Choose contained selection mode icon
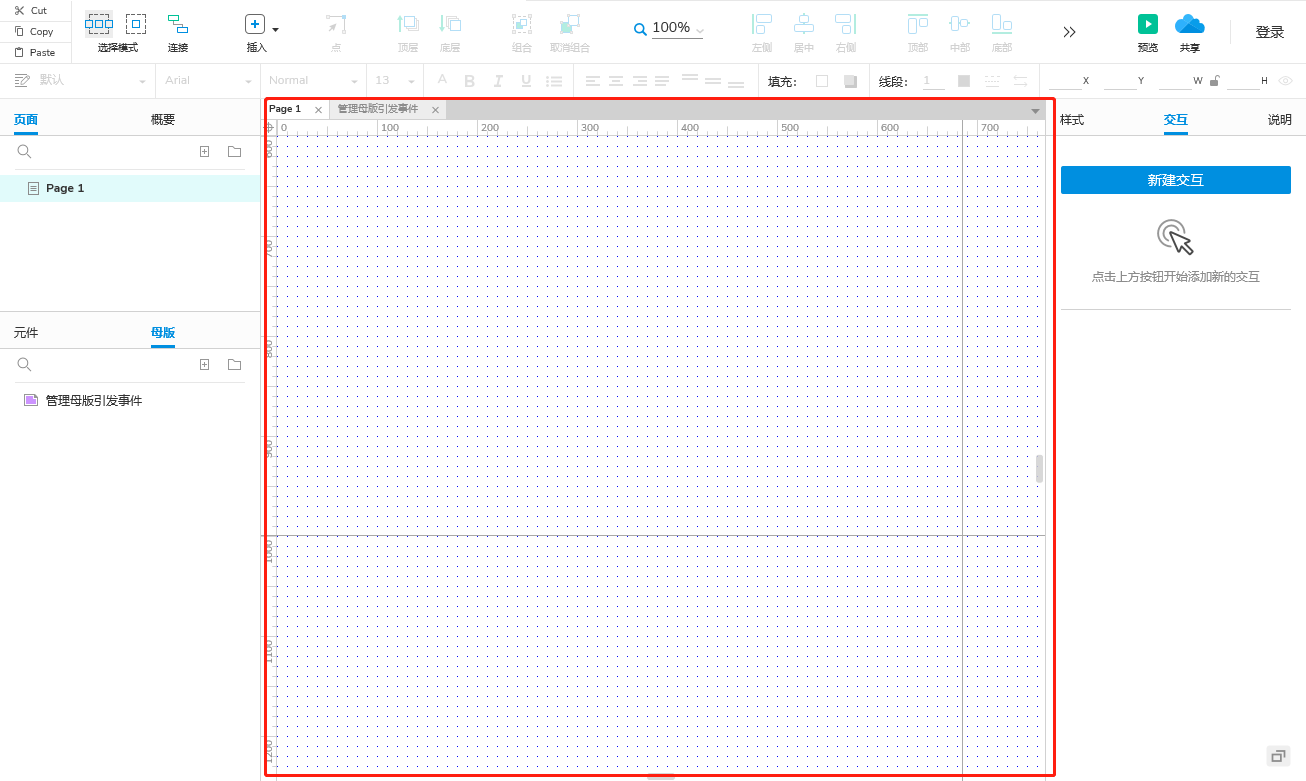 (136, 24)
